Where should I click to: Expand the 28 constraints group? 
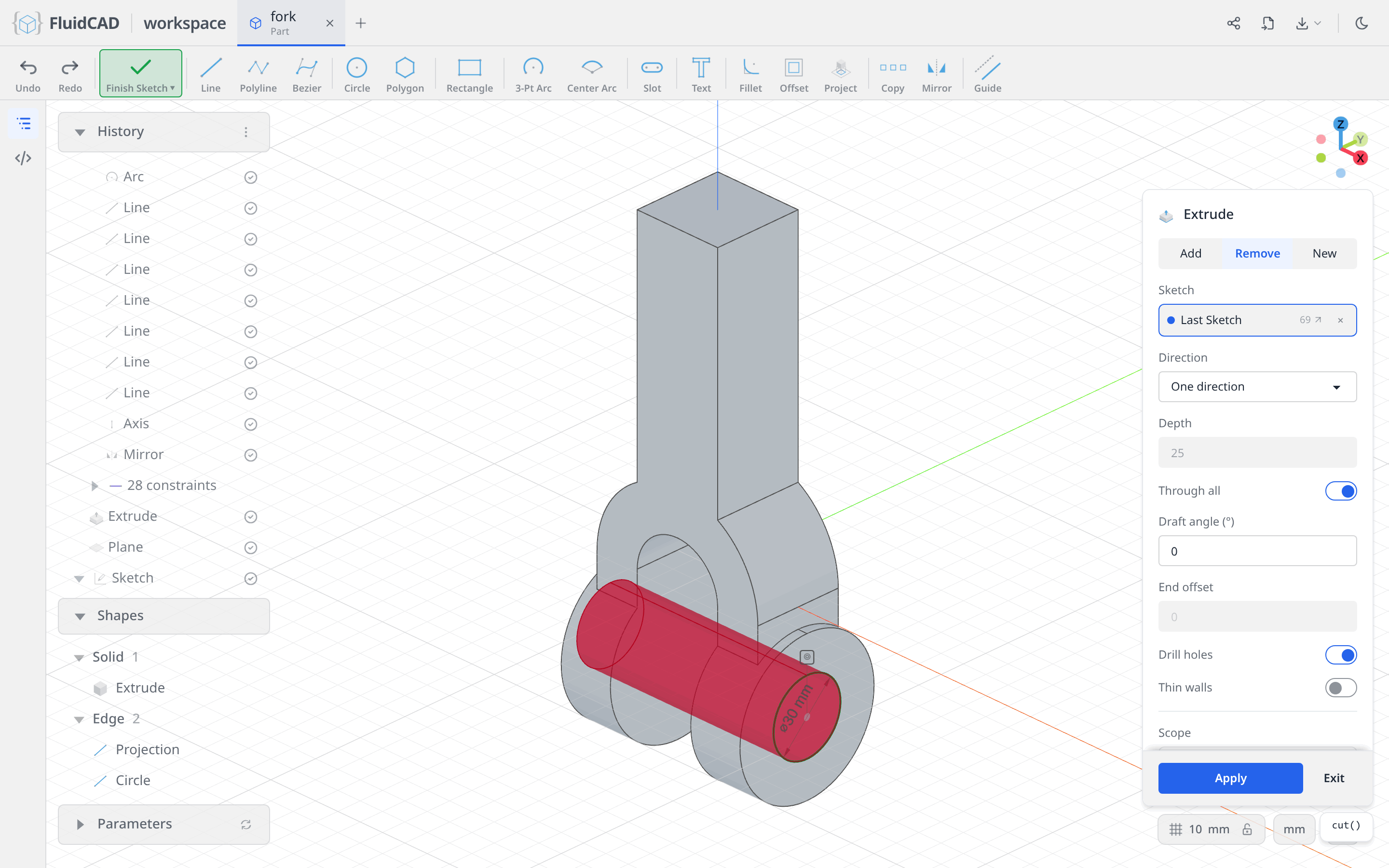click(95, 486)
